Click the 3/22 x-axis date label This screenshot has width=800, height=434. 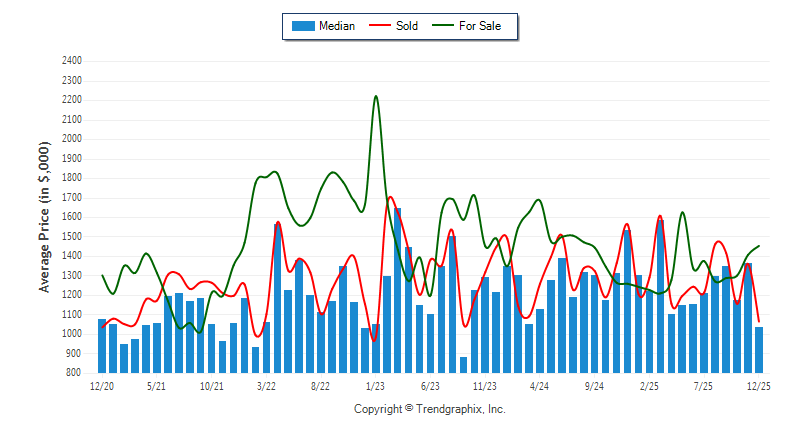(267, 385)
